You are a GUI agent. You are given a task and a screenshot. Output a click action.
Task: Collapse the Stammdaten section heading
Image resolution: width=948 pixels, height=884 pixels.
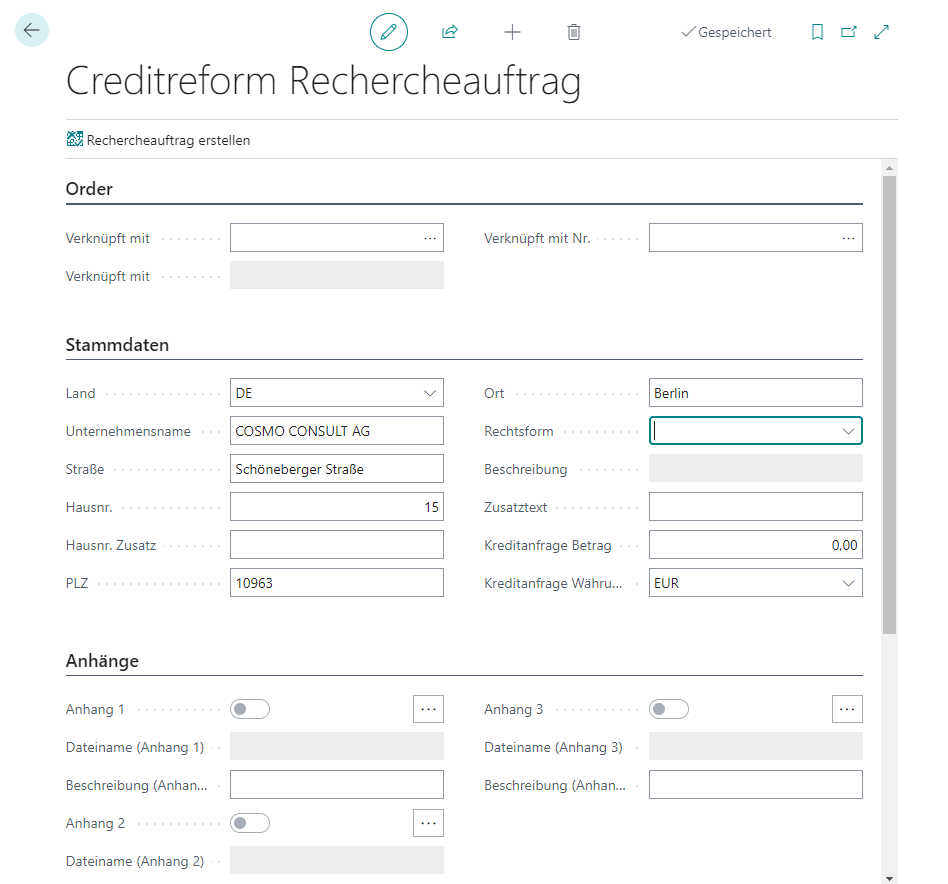tap(118, 344)
